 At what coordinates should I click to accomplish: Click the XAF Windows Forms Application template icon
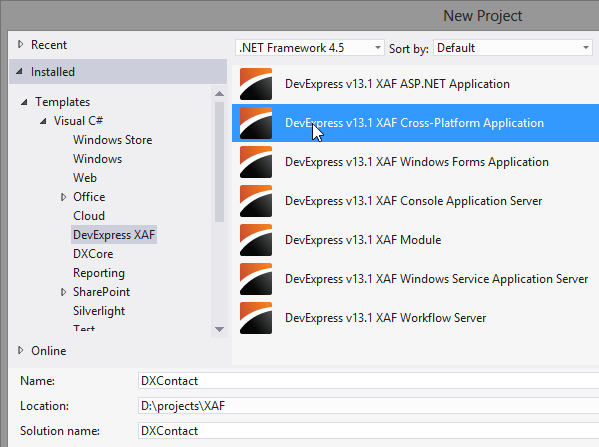point(256,162)
